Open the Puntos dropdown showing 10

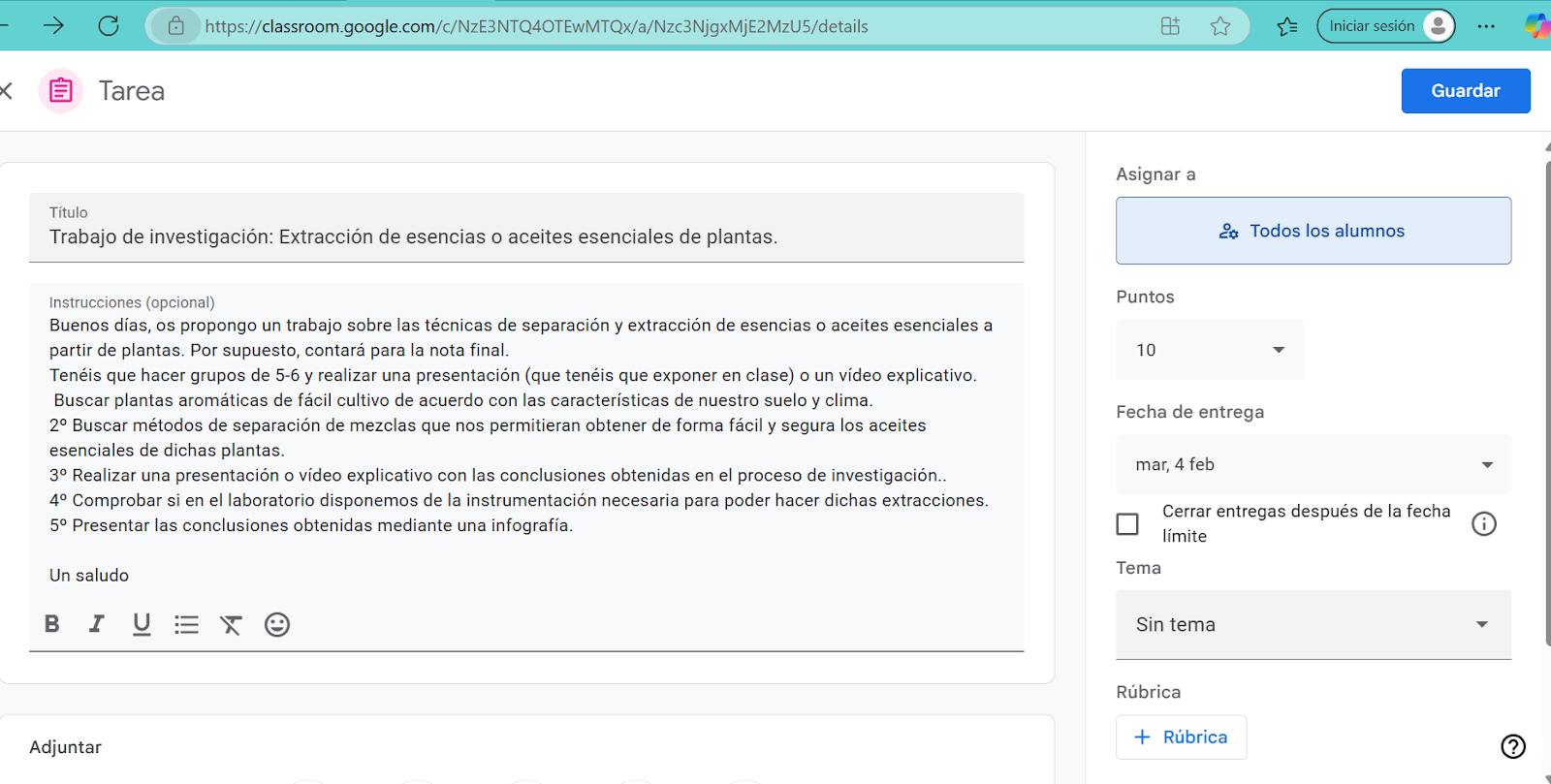[x=1210, y=350]
